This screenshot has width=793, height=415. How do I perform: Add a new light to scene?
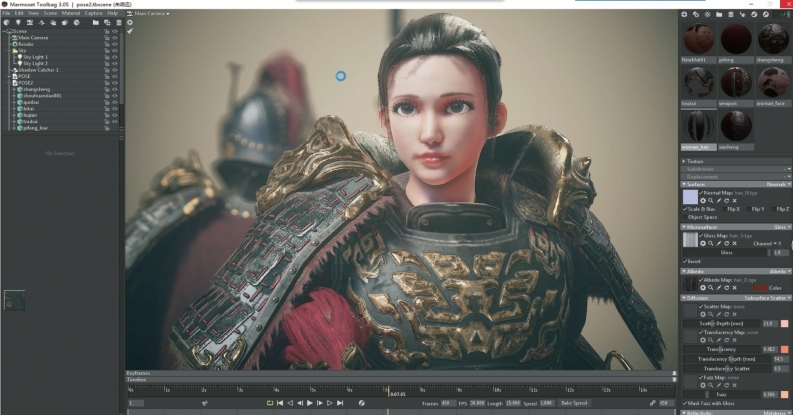(x=18, y=22)
